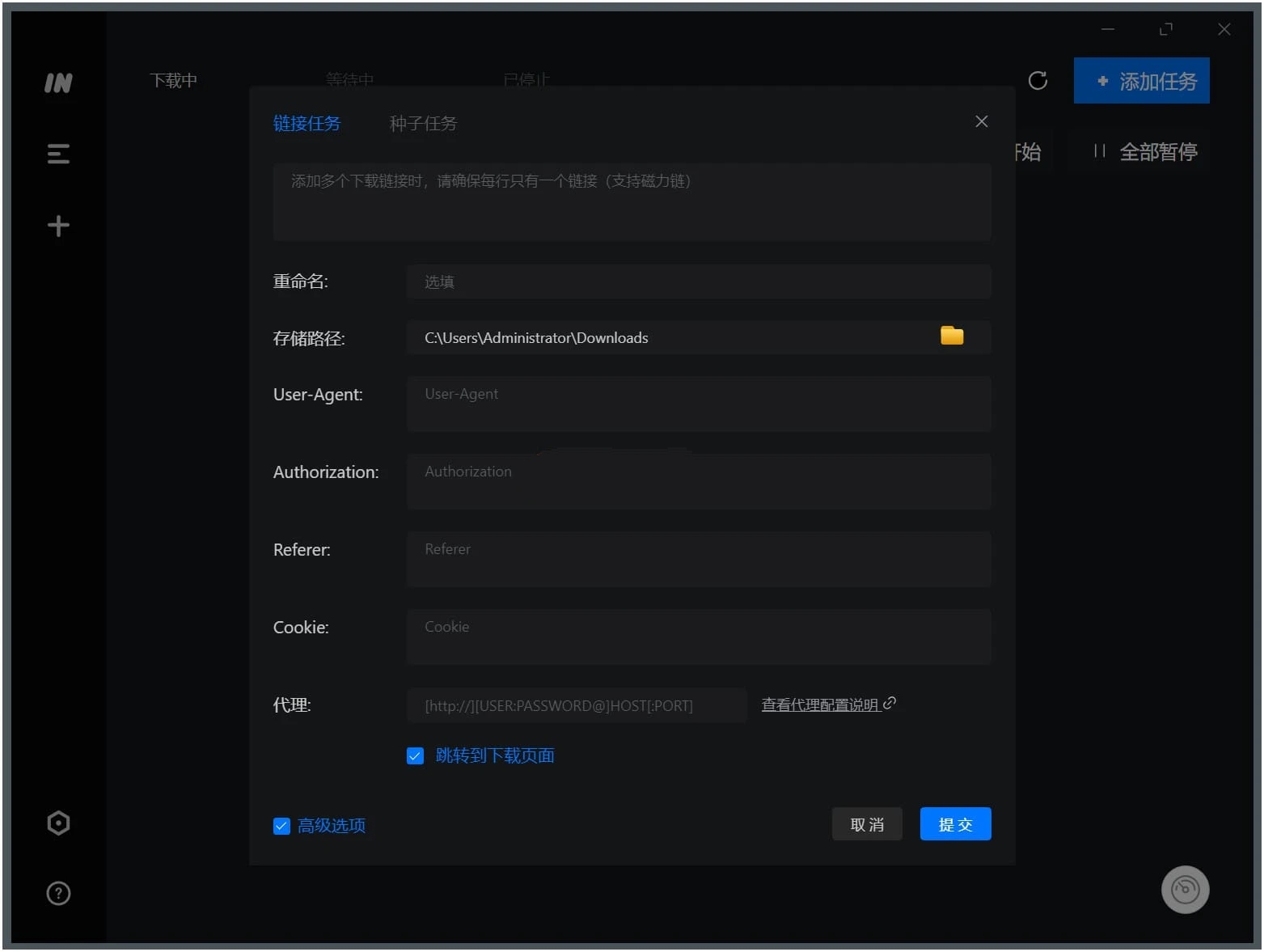The height and width of the screenshot is (952, 1264).
Task: Submit the task with 提交 button
Action: pos(955,823)
